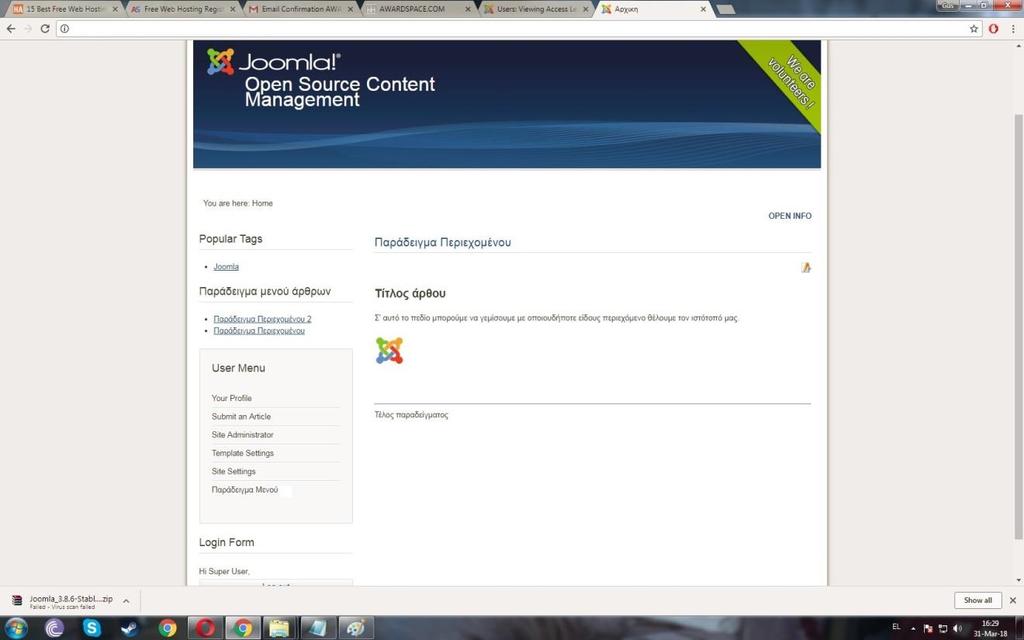Close the AWARDSPACE.COM tab
1024x640 pixels.
tap(468, 9)
